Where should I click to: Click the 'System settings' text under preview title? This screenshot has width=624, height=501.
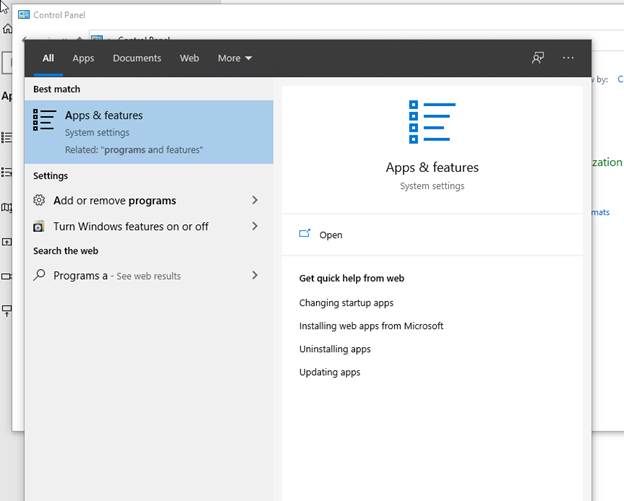[432, 186]
